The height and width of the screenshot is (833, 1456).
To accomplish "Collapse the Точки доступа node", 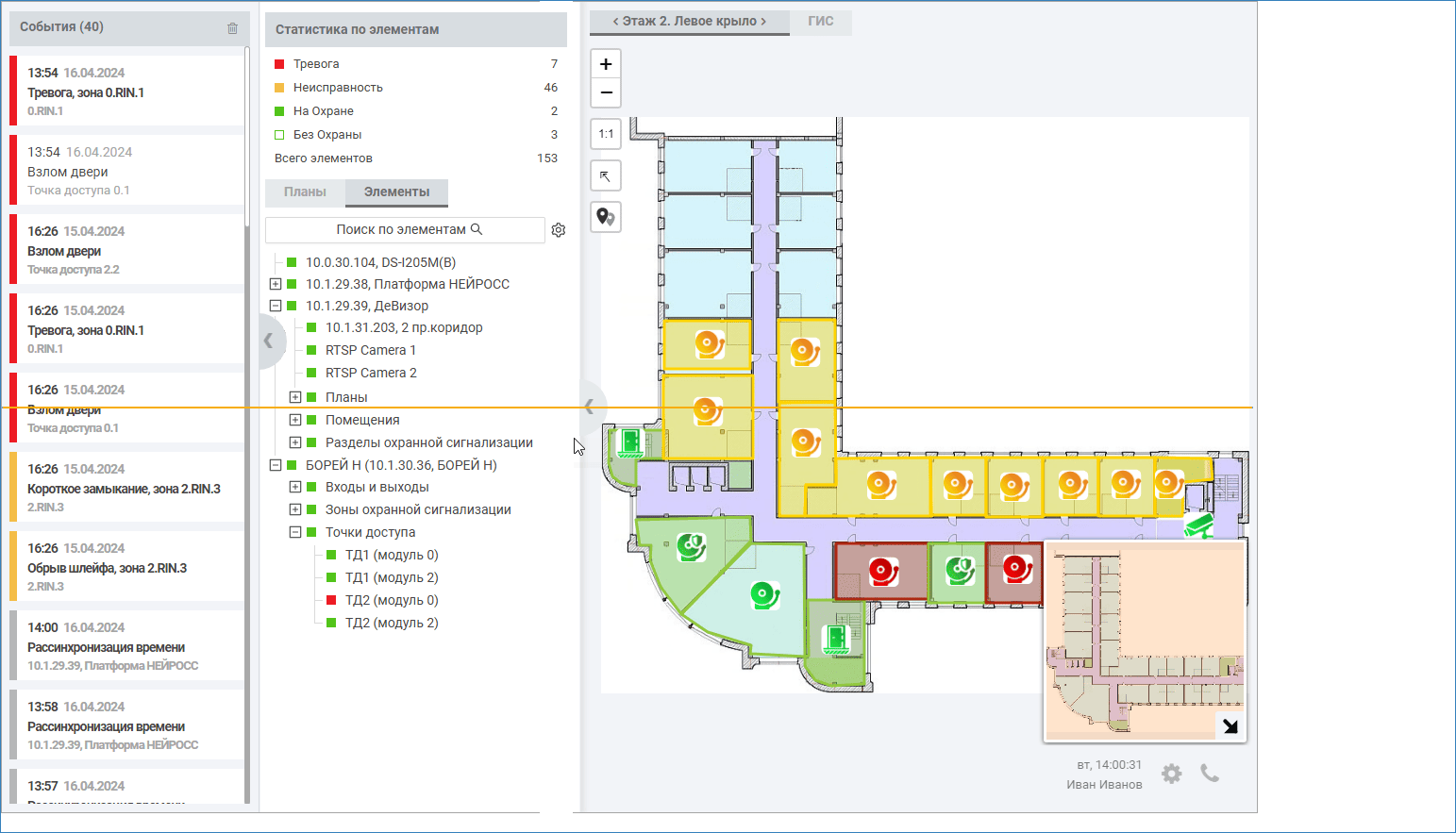I will pos(295,532).
